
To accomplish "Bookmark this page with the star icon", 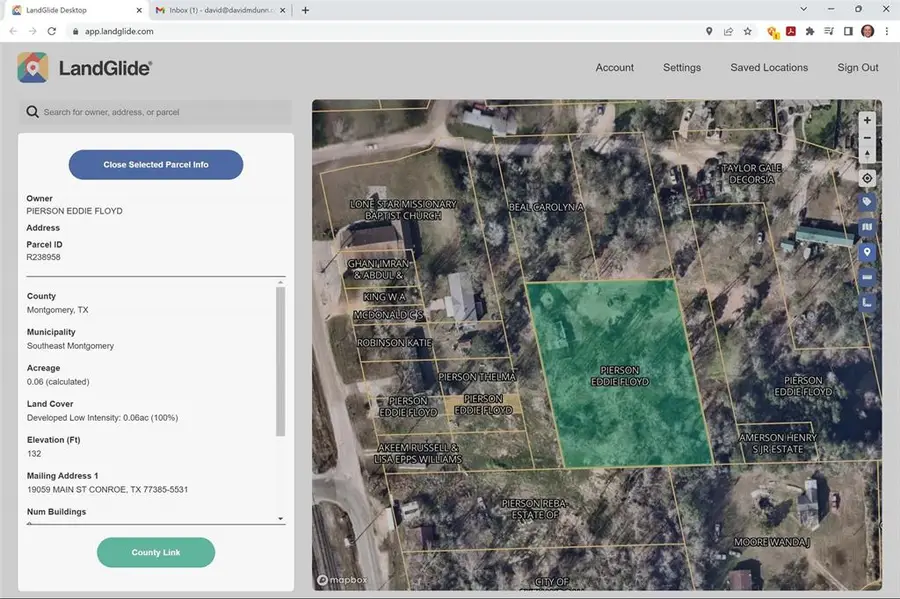I will click(747, 31).
